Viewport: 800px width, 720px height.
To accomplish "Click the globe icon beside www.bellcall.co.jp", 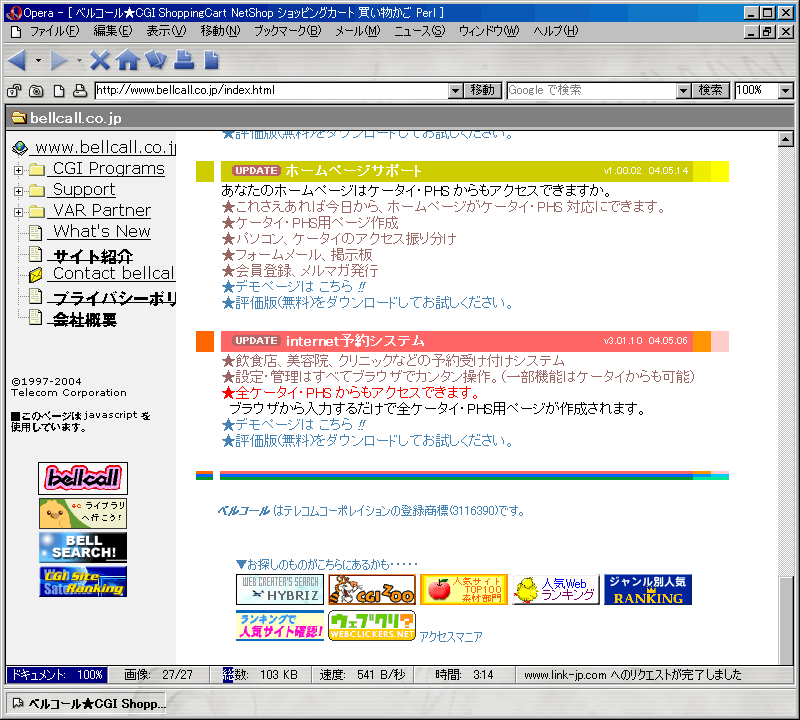I will (x=20, y=148).
